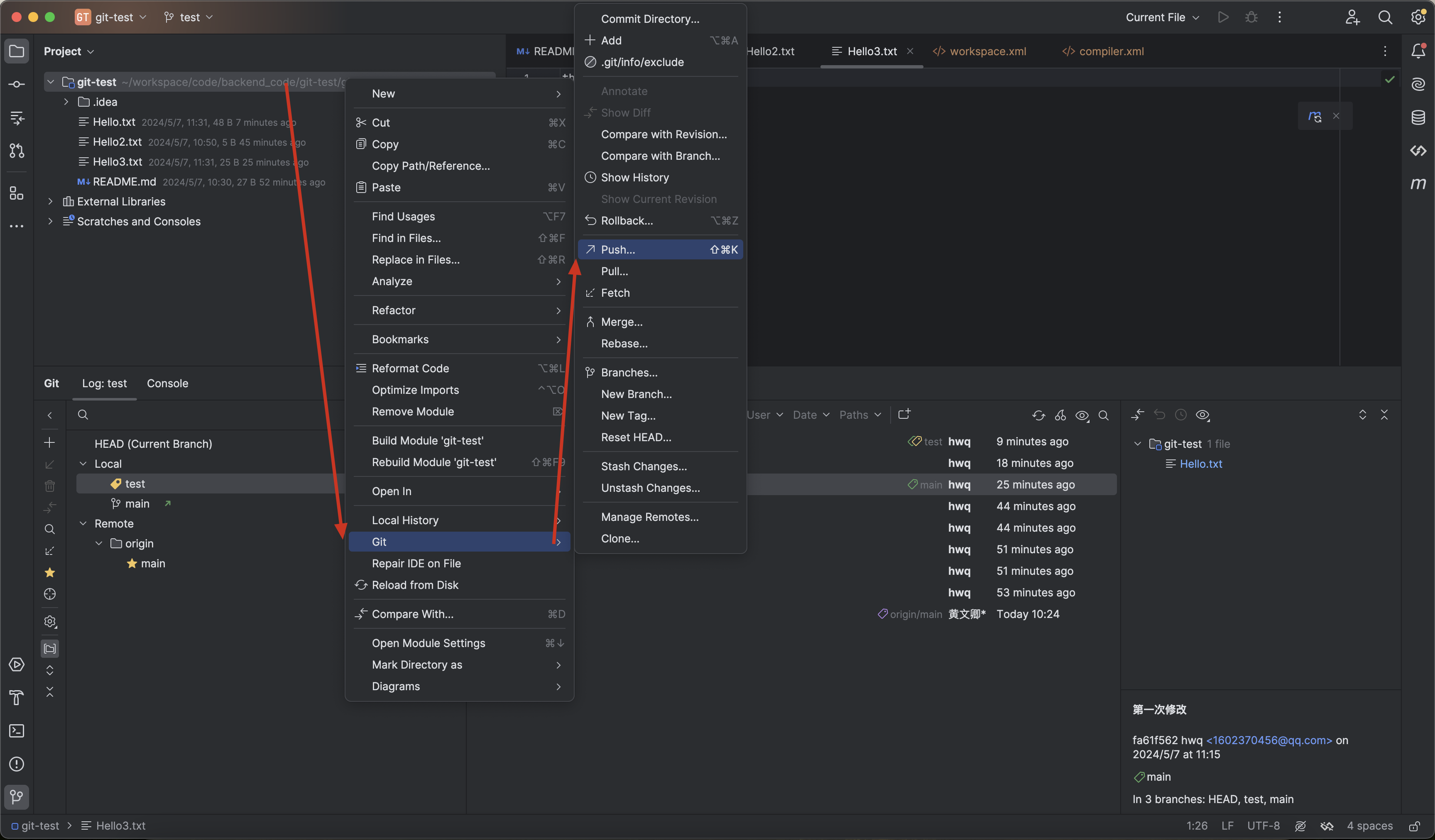Viewport: 1435px width, 840px height.
Task: Select Show History in Git submenu
Action: click(x=634, y=178)
